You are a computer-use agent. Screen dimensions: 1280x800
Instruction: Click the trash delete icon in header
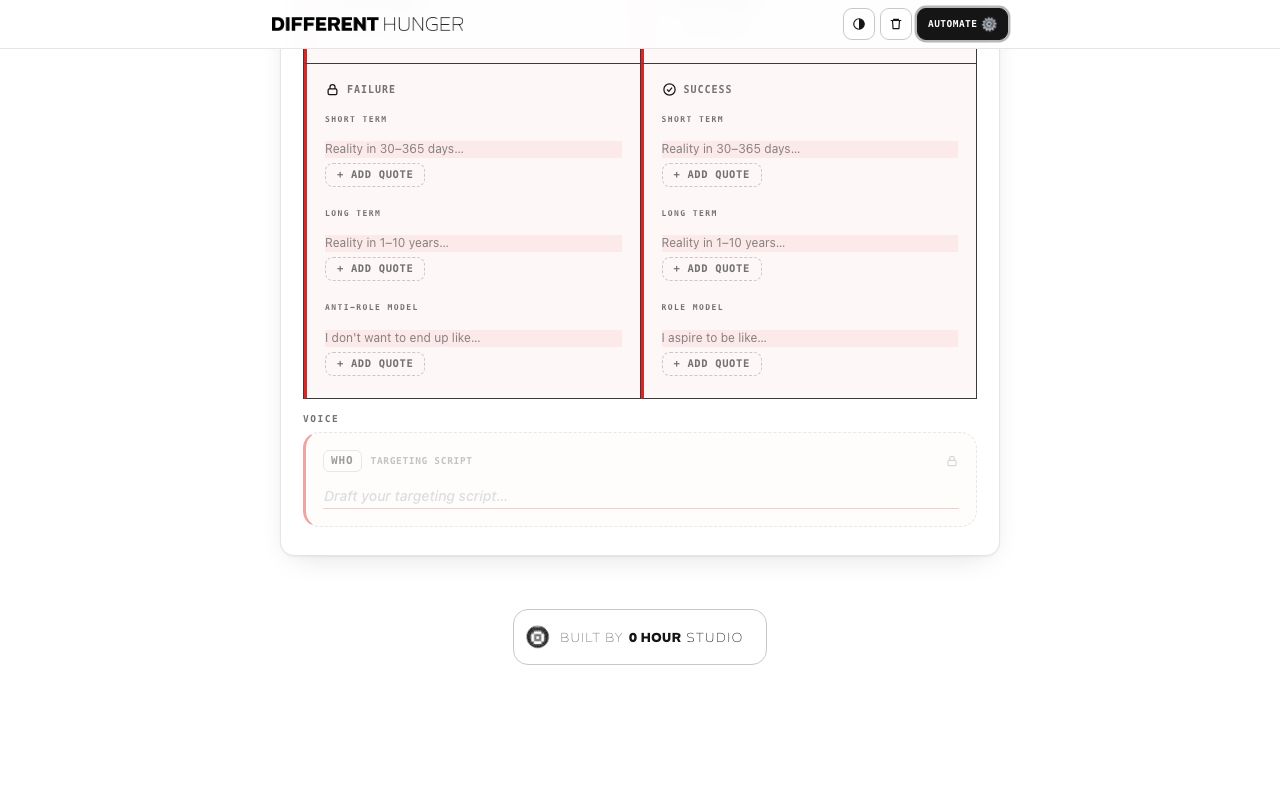tap(896, 24)
